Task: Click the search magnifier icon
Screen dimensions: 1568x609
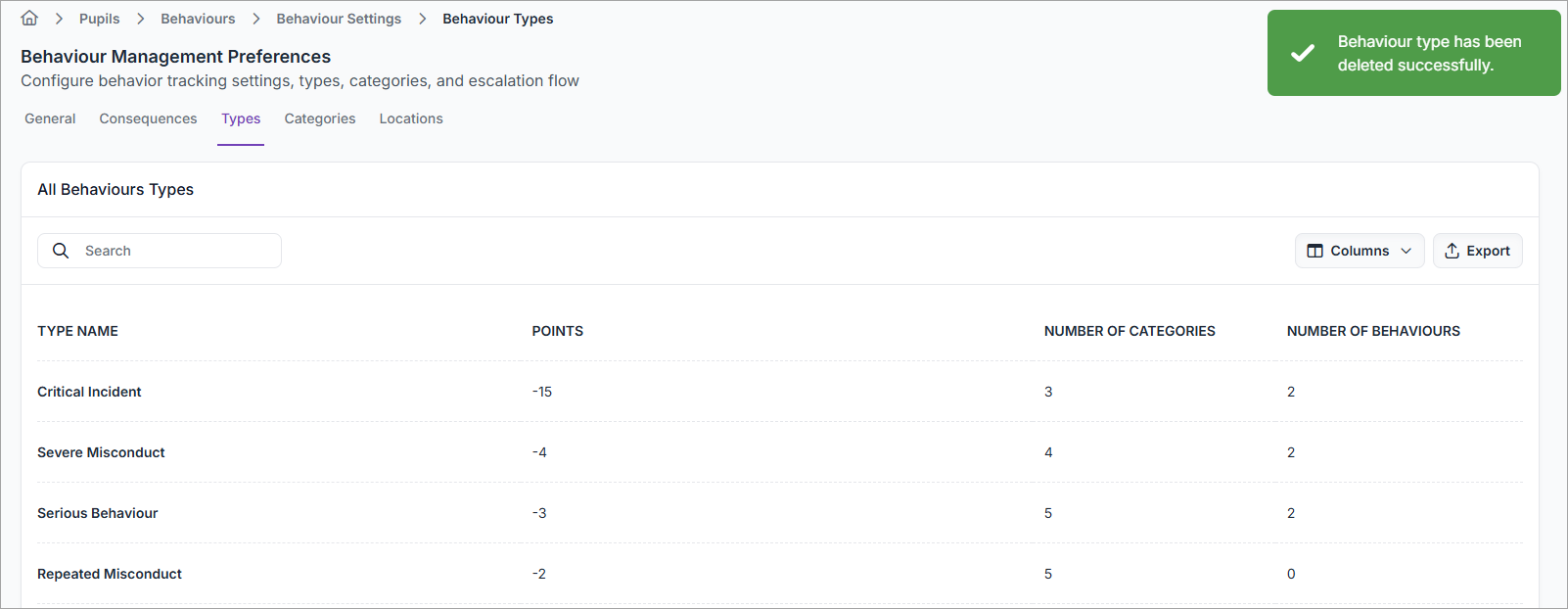Action: point(61,251)
